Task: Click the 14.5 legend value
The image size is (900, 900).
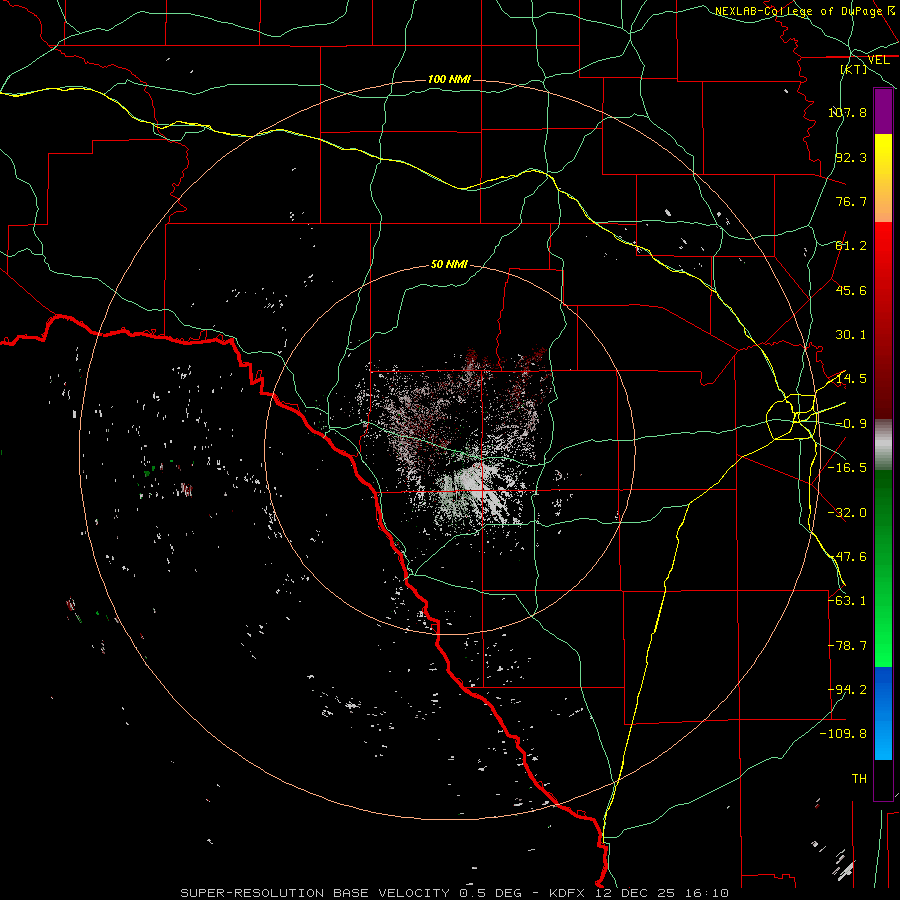Action: click(x=851, y=379)
